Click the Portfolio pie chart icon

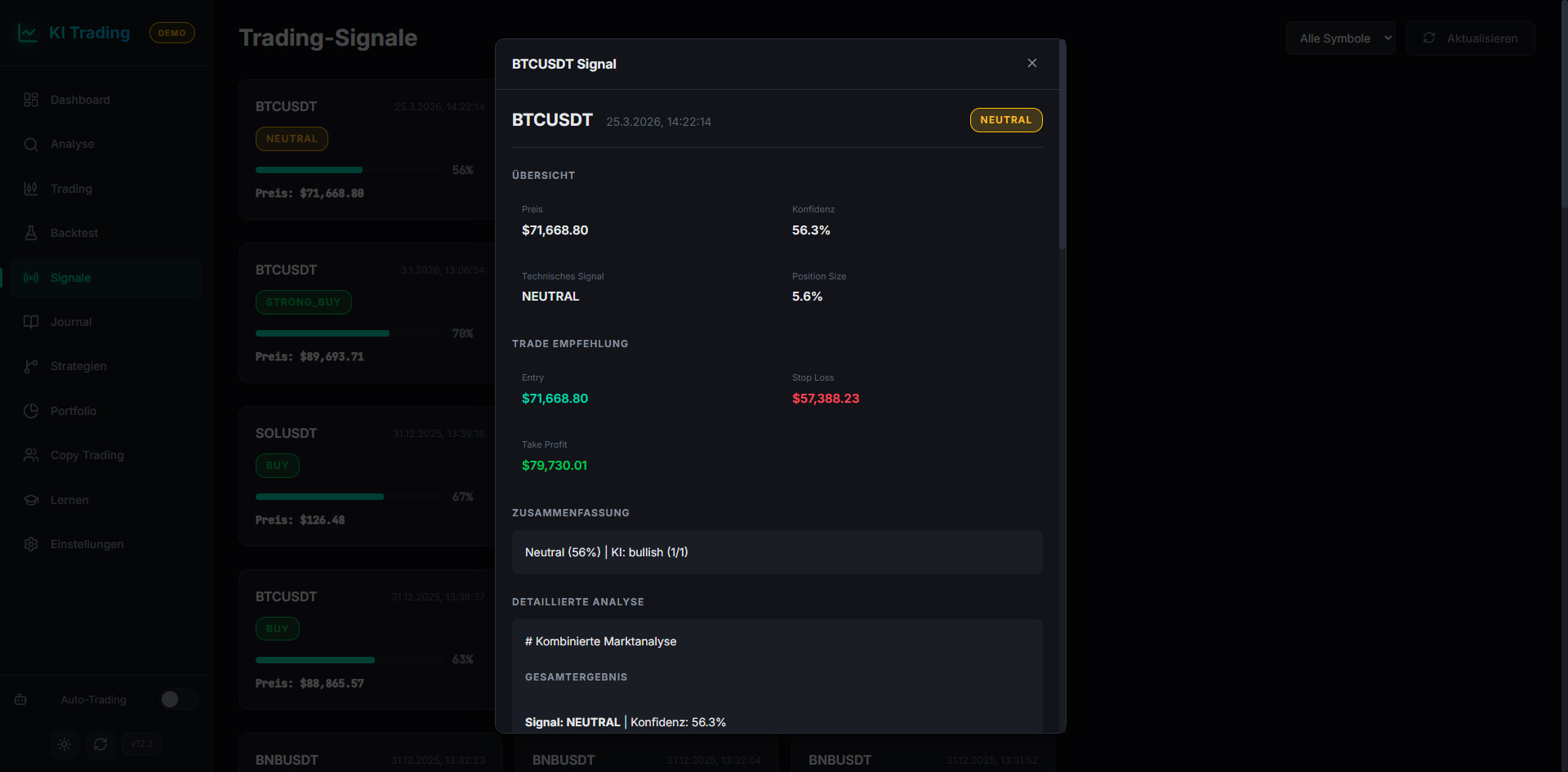(x=31, y=411)
